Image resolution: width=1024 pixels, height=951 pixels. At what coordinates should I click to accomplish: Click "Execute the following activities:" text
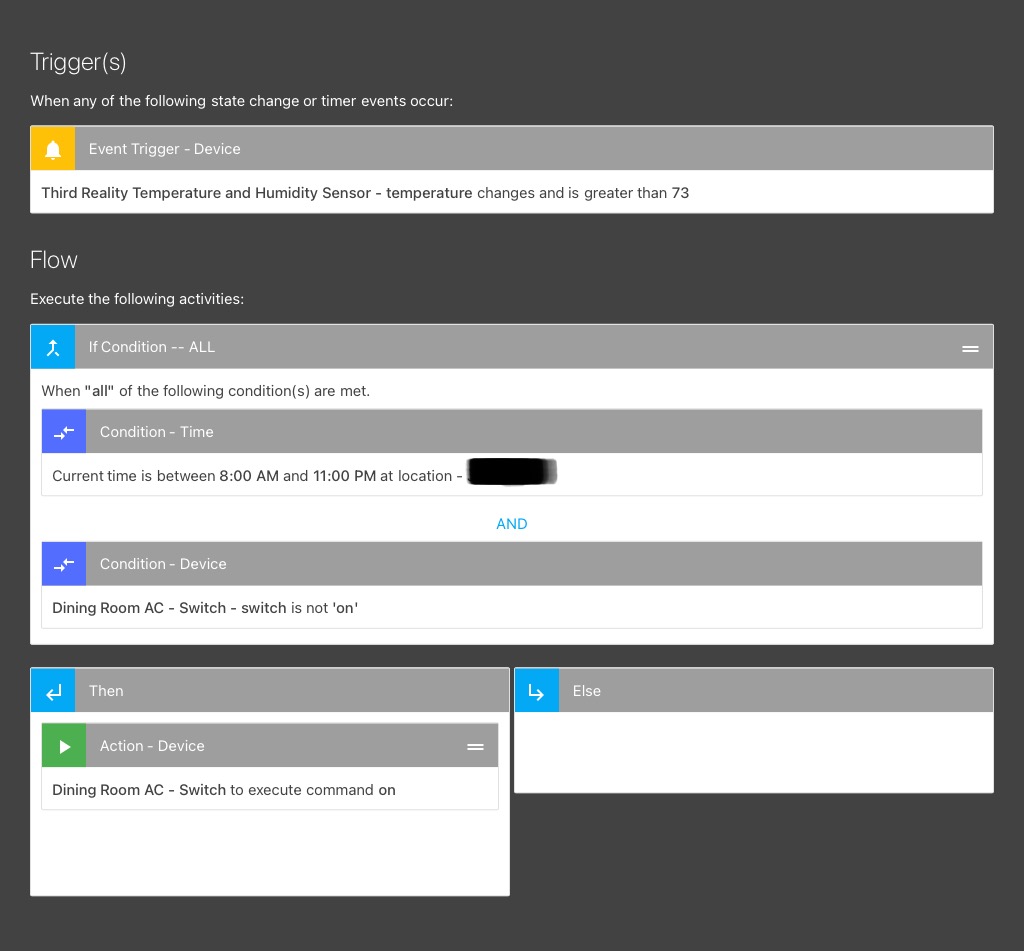tap(137, 299)
